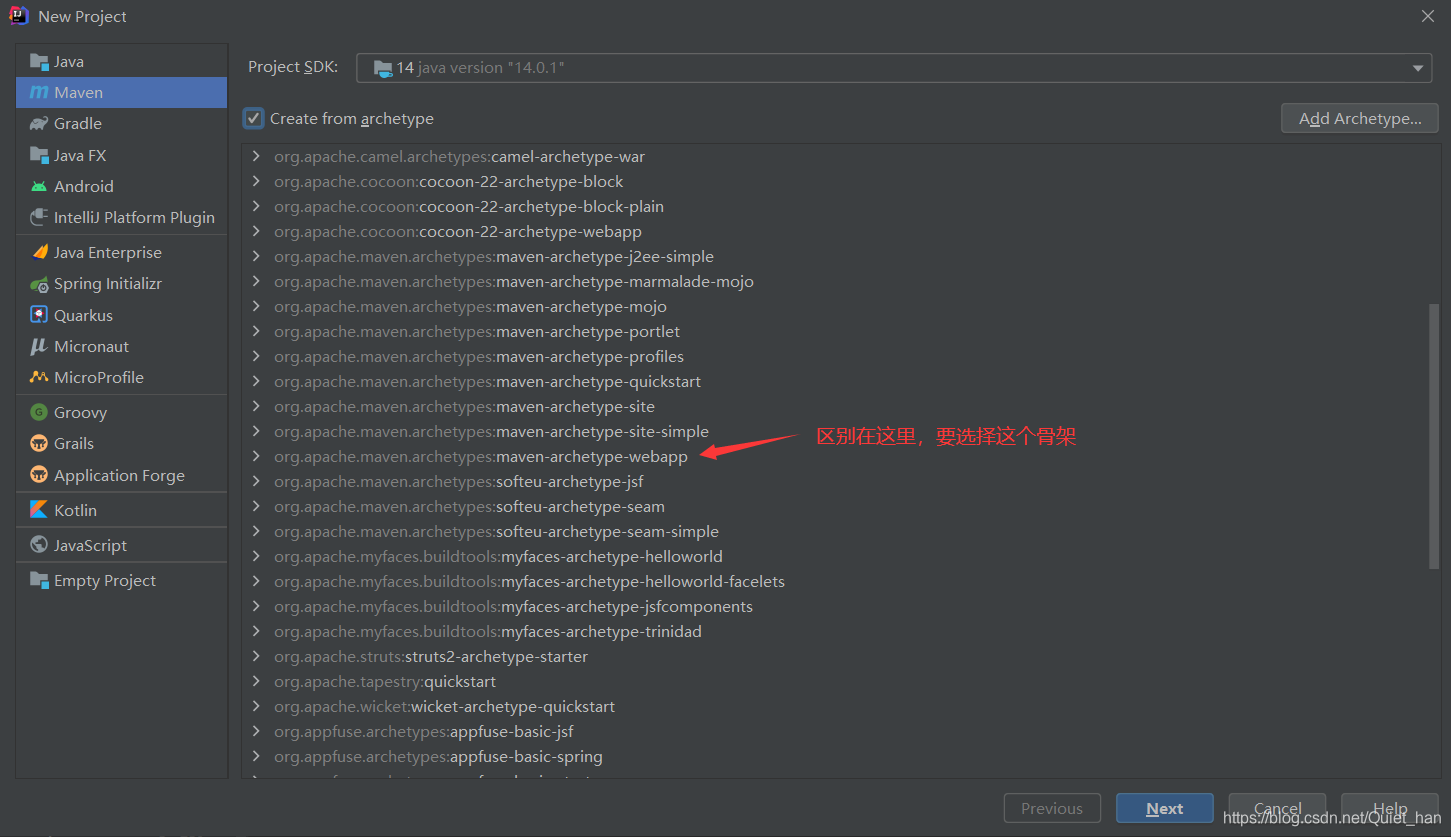
Task: Expand the maven-archetype-webapp node
Action: click(257, 456)
